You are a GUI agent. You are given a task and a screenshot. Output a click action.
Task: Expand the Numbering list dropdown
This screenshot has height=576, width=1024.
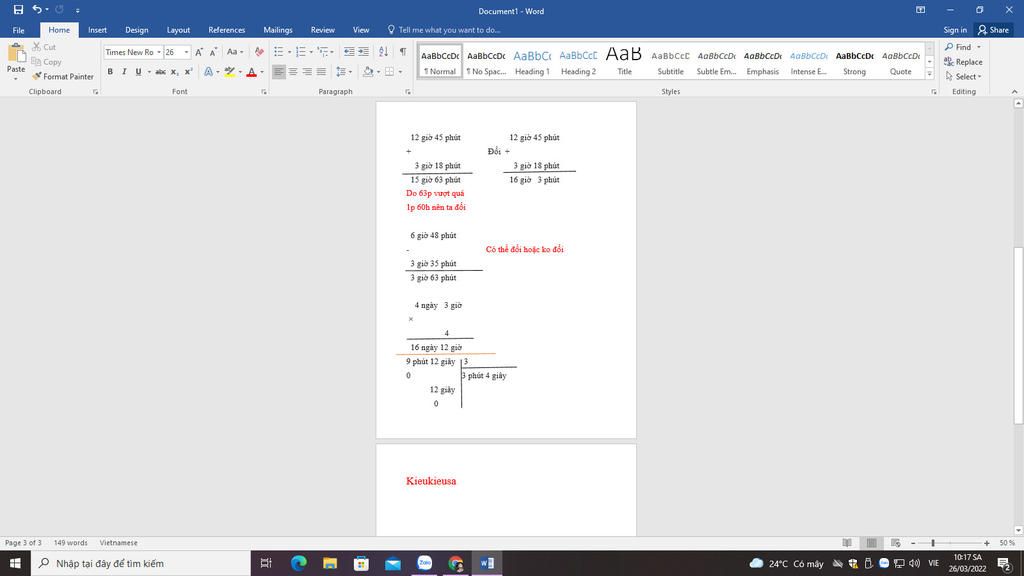coord(311,52)
